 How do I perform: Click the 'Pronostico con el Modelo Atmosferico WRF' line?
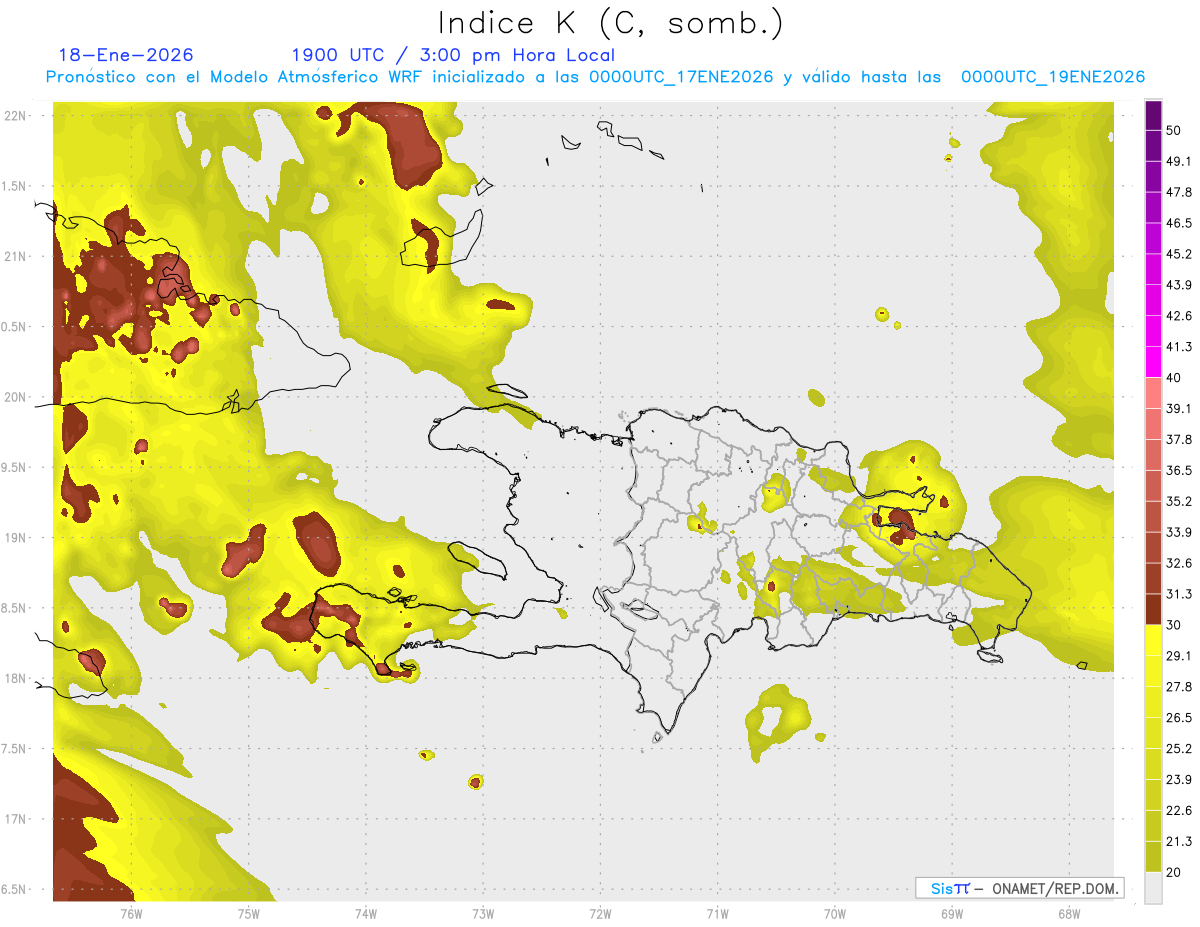pos(595,77)
